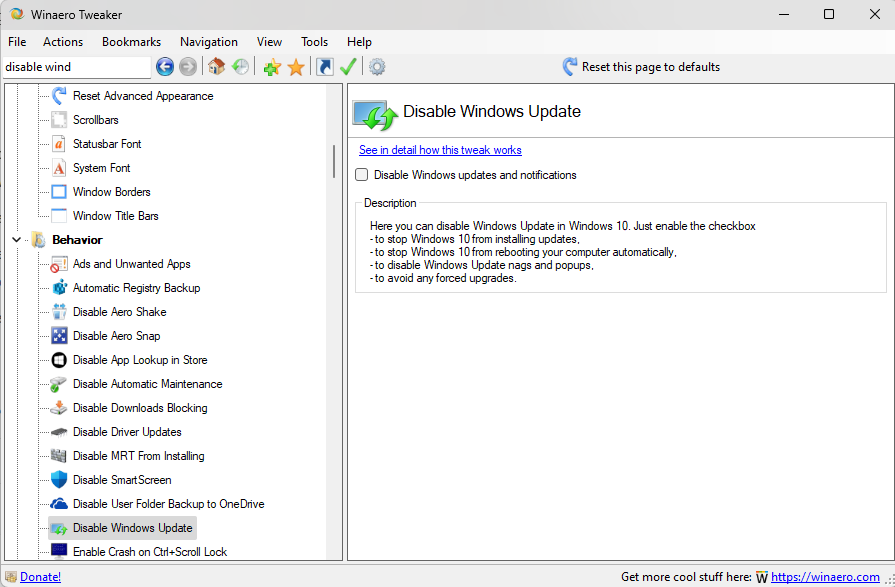Select Disable SmartScreen tree item text
Viewport: 895px width, 587px height.
point(122,480)
